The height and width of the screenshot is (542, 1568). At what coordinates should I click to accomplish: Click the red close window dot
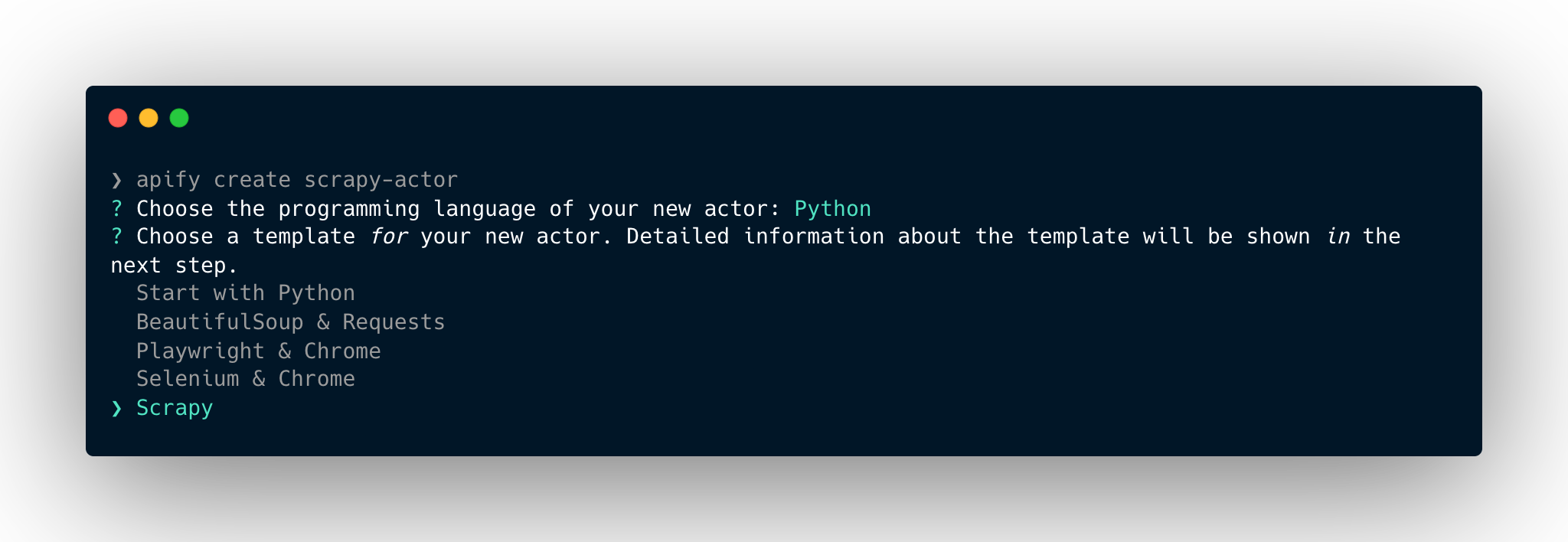click(118, 118)
